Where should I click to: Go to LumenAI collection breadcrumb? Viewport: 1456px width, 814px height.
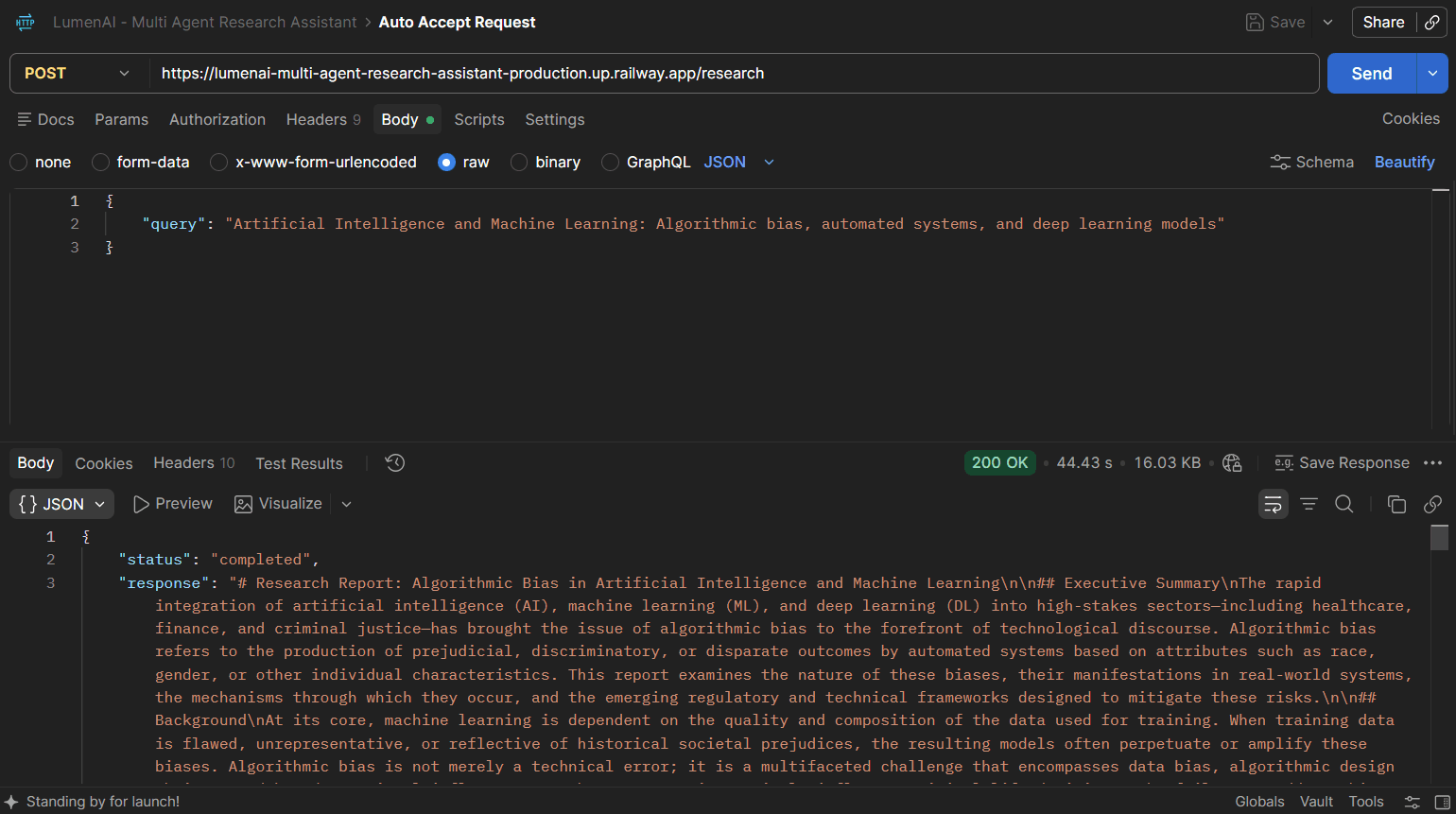click(204, 23)
